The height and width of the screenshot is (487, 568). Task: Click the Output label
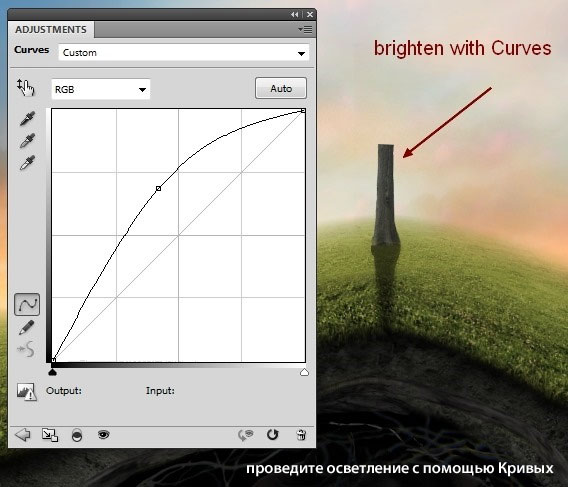pos(64,391)
